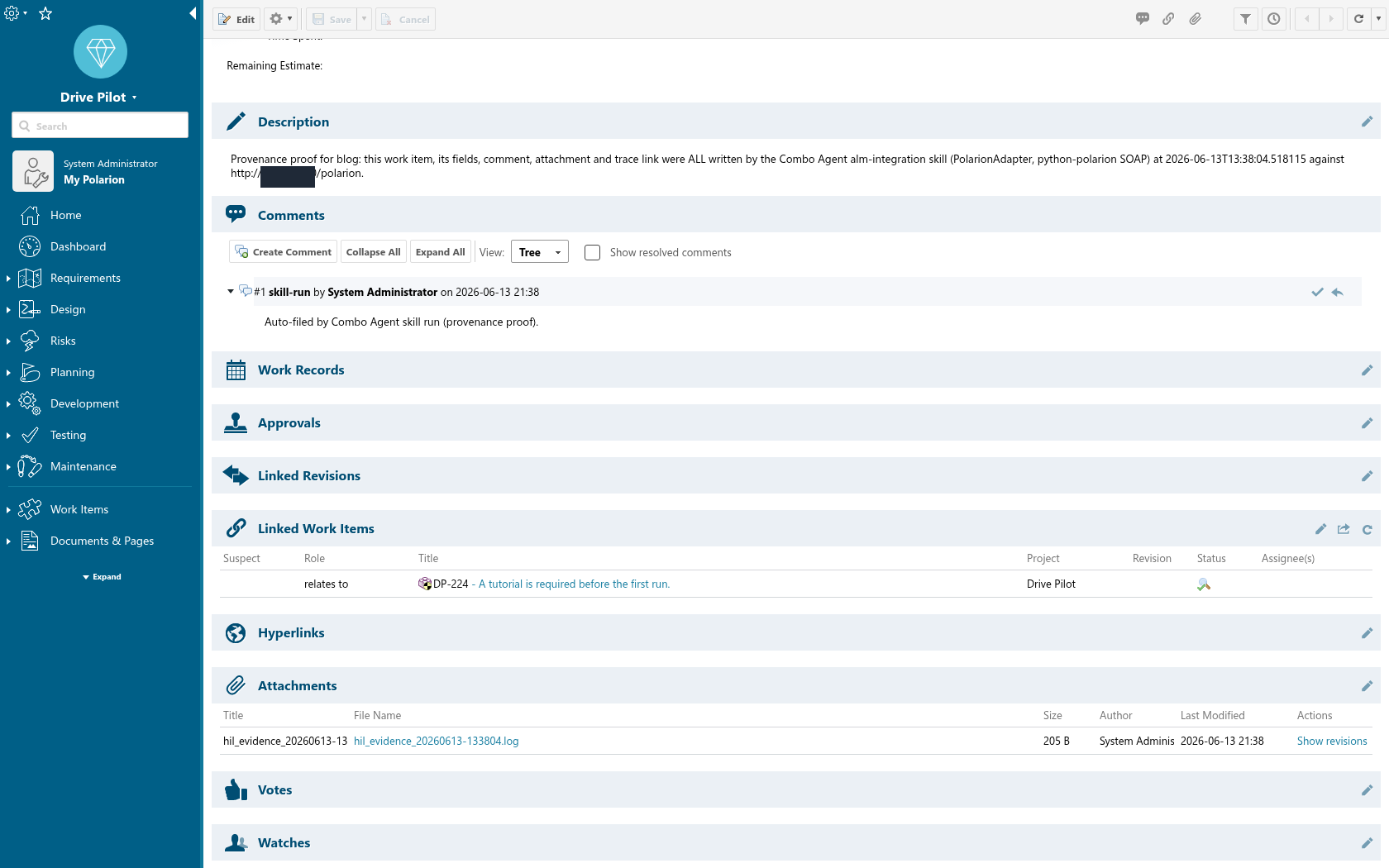Click Show revisions for attachment
This screenshot has height=868, width=1389.
tap(1332, 741)
